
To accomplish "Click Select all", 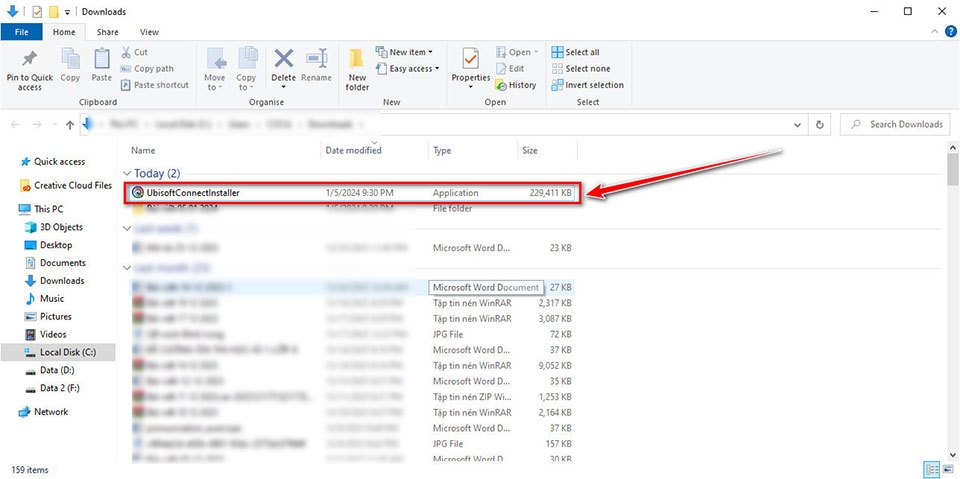I will pyautogui.click(x=576, y=52).
